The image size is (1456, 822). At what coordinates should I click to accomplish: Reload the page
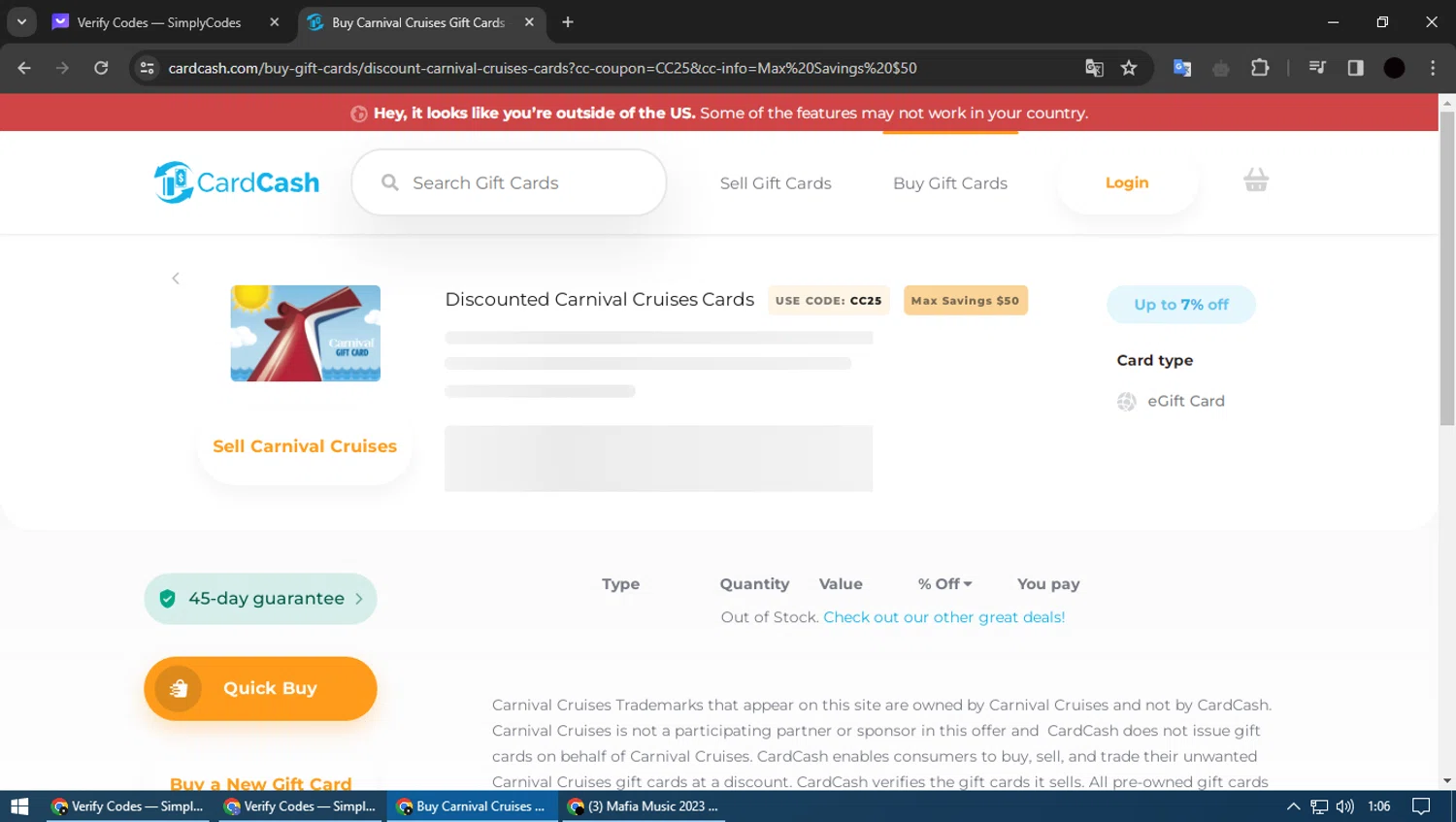[101, 68]
